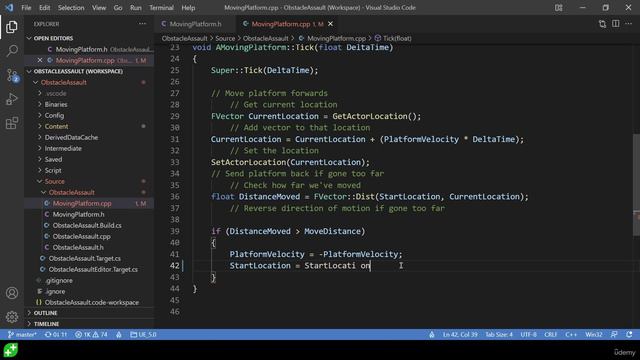Click the flame icon in left status bar

[119, 335]
